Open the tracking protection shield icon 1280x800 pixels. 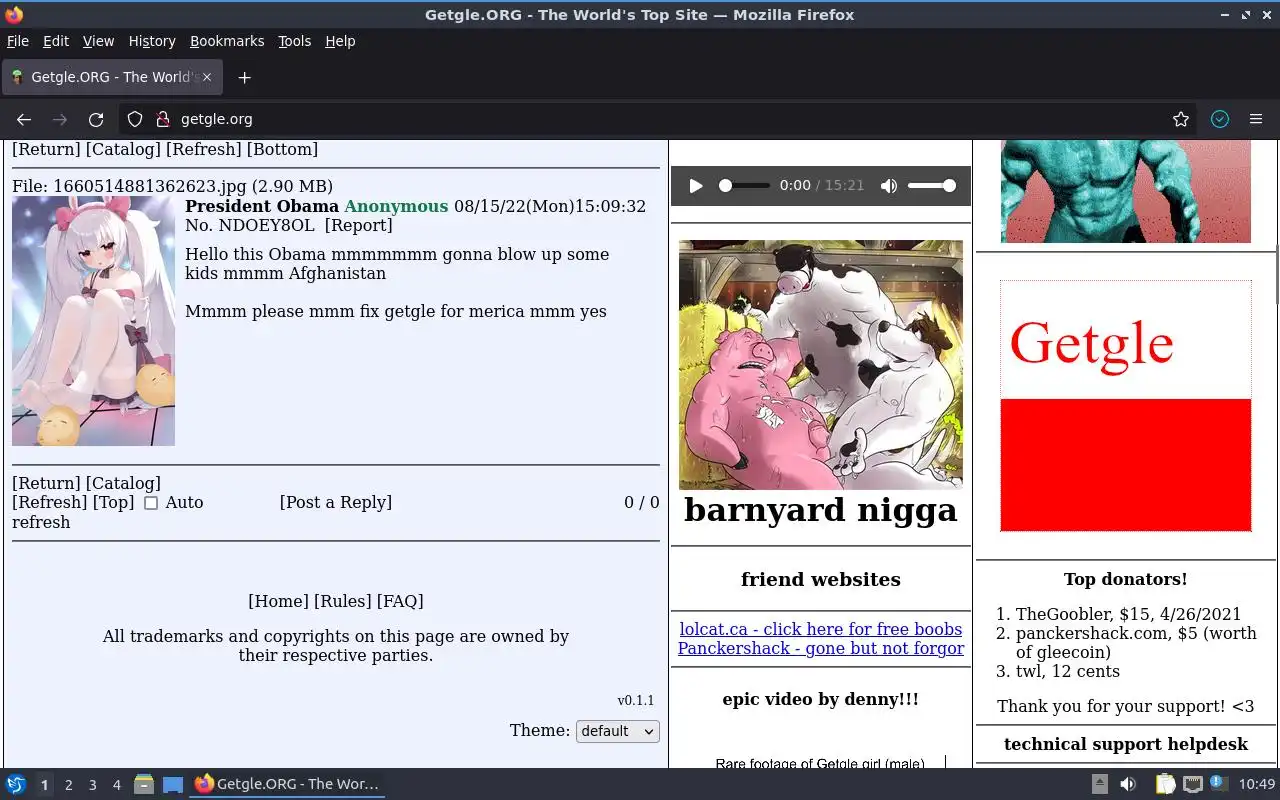135,119
